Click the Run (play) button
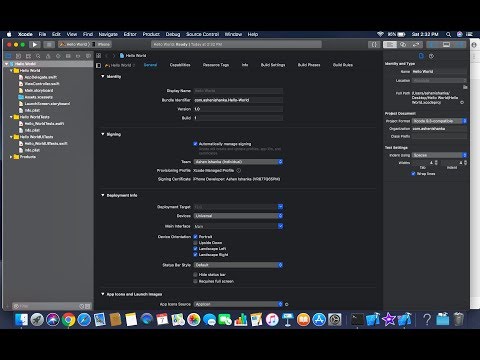 coord(35,44)
